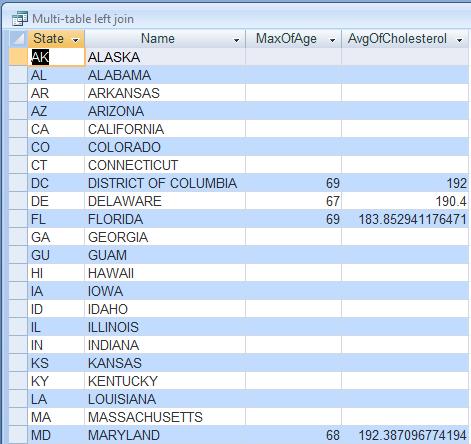Click the selected AK state cell

click(x=56, y=57)
